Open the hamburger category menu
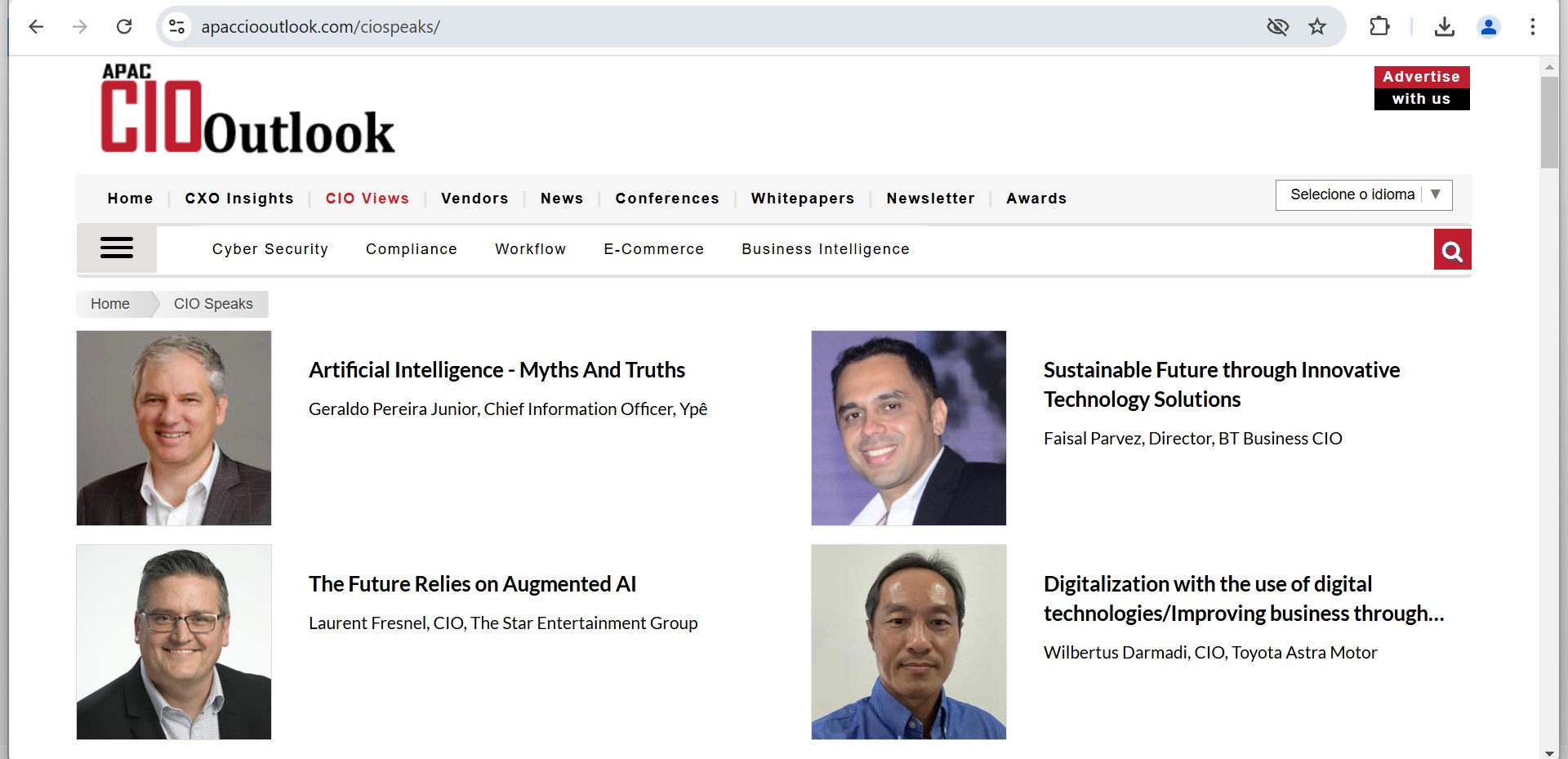Screen dimensions: 1568x759 pos(117,248)
